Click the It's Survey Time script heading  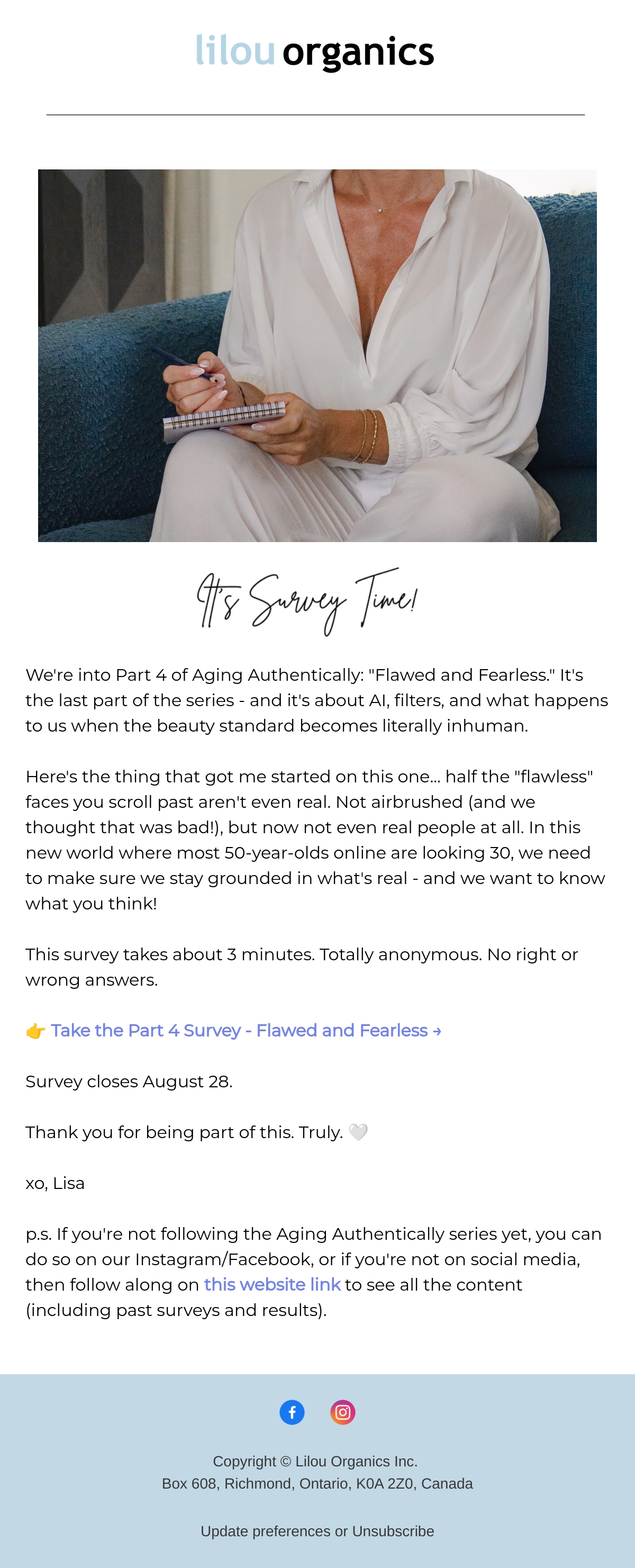click(307, 601)
